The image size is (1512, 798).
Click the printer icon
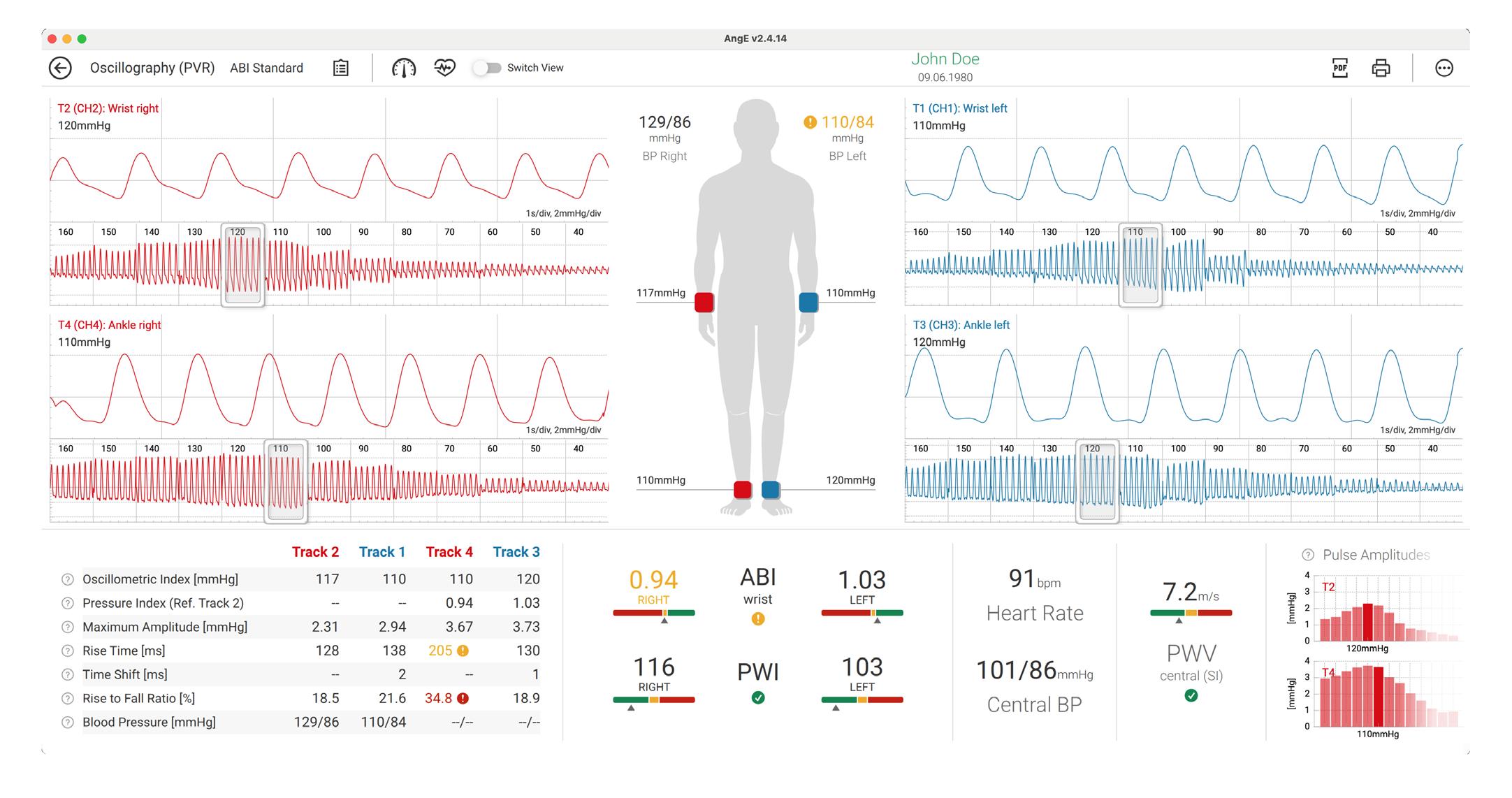tap(1381, 68)
